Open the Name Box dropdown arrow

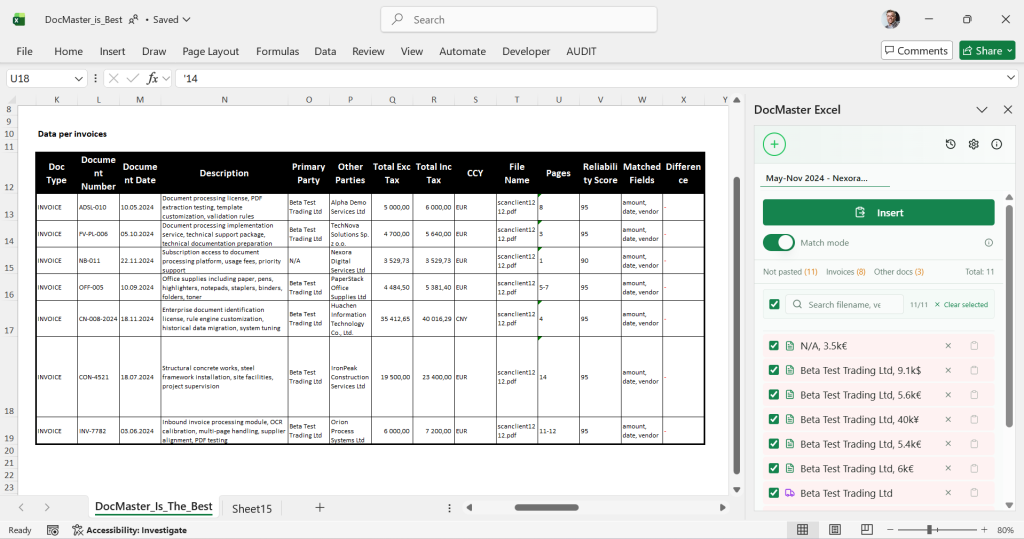(x=78, y=78)
